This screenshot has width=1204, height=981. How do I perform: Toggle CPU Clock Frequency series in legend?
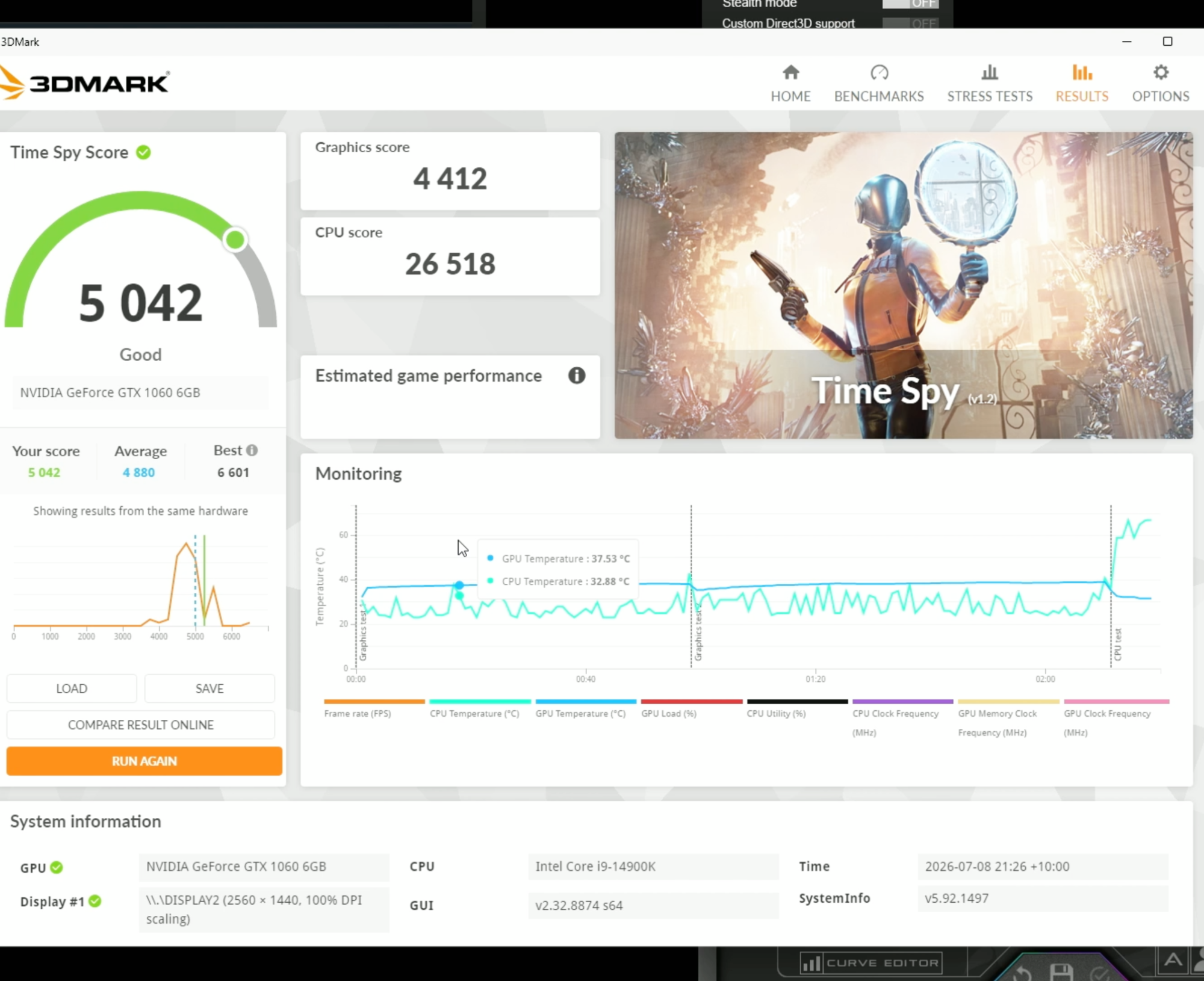902,719
